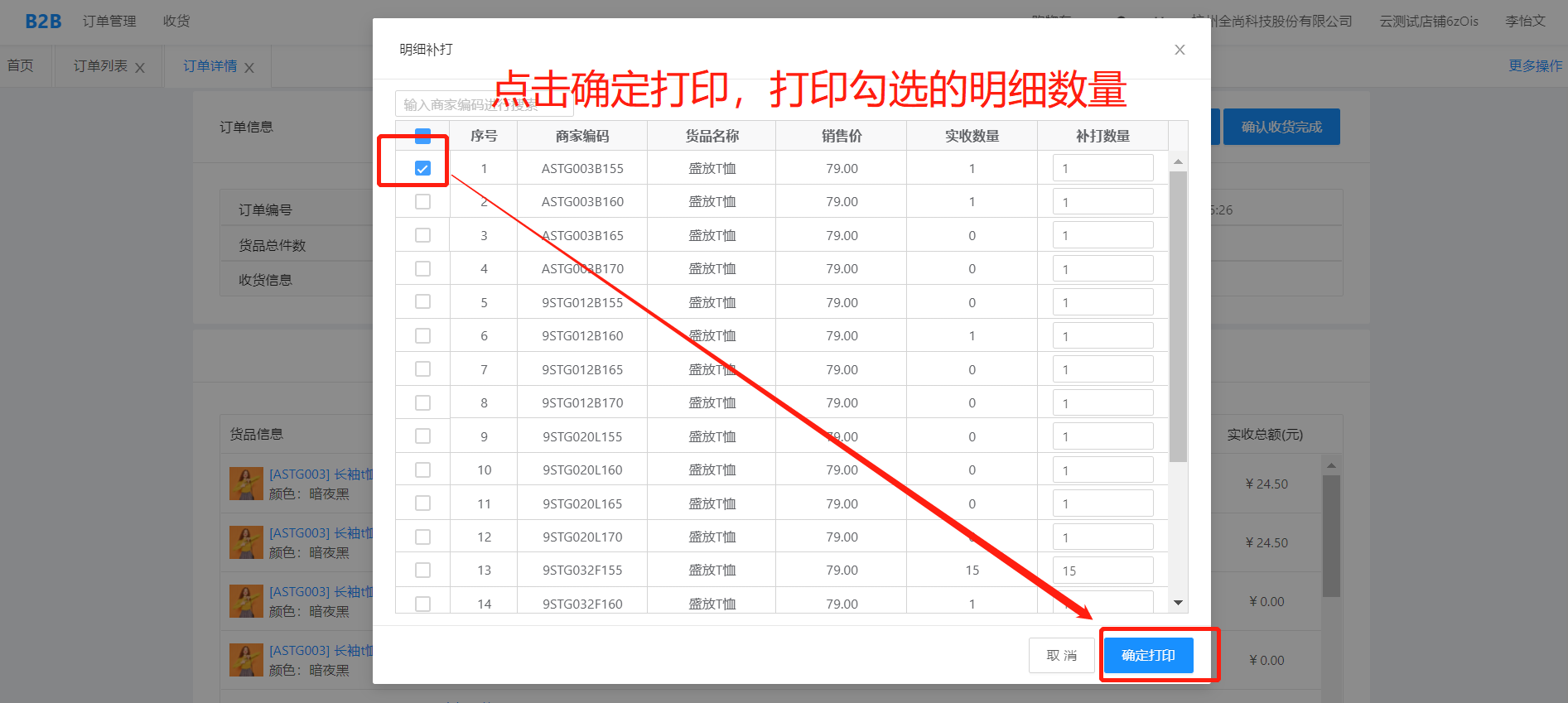1568x703 pixels.
Task: Tick the checkbox for row 13, 9STG032F155
Action: (x=422, y=570)
